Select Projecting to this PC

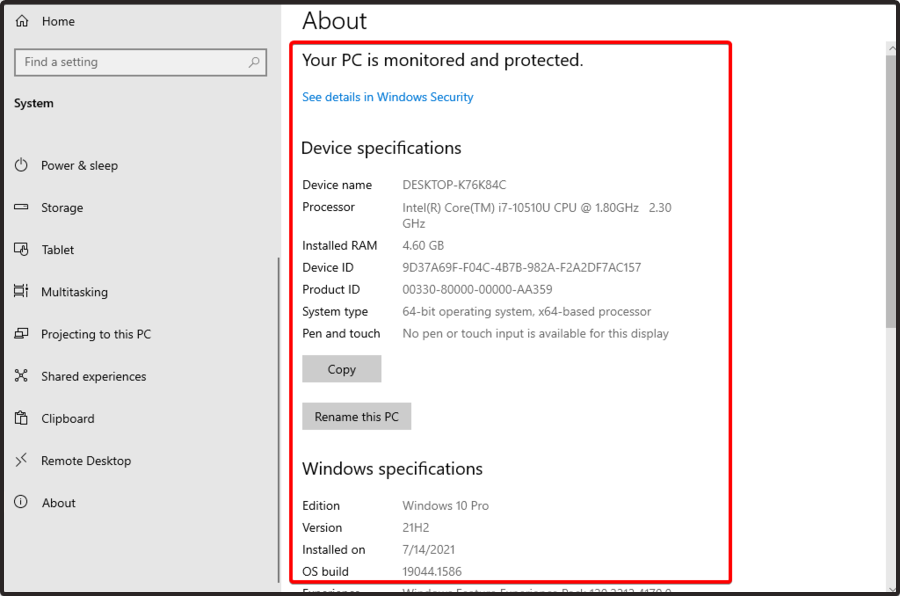96,334
